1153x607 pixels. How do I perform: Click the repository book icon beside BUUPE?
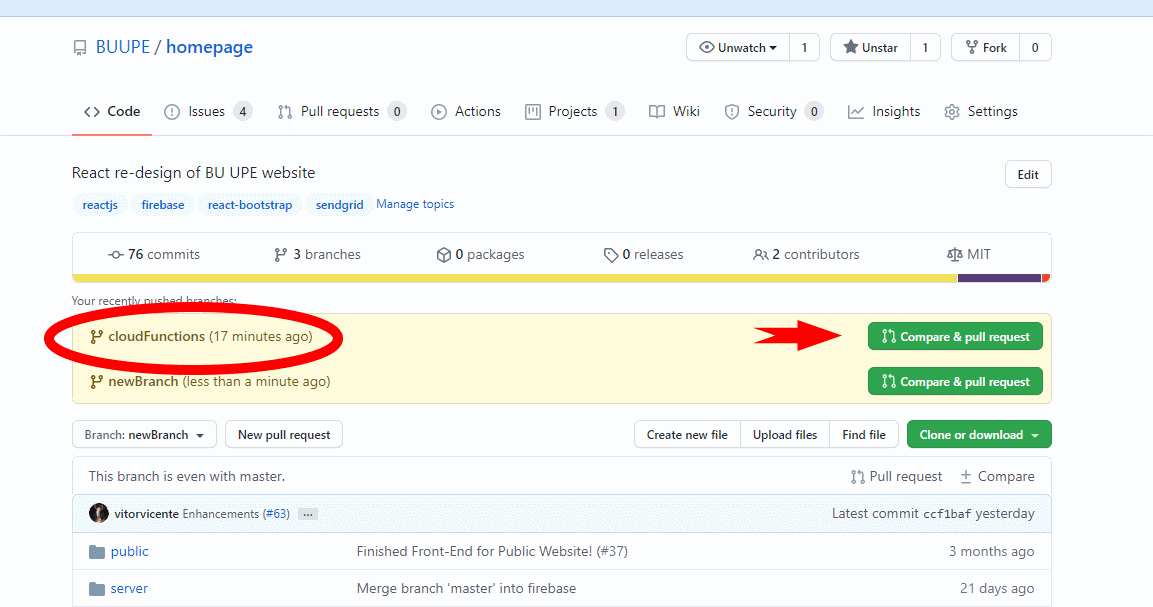coord(79,48)
